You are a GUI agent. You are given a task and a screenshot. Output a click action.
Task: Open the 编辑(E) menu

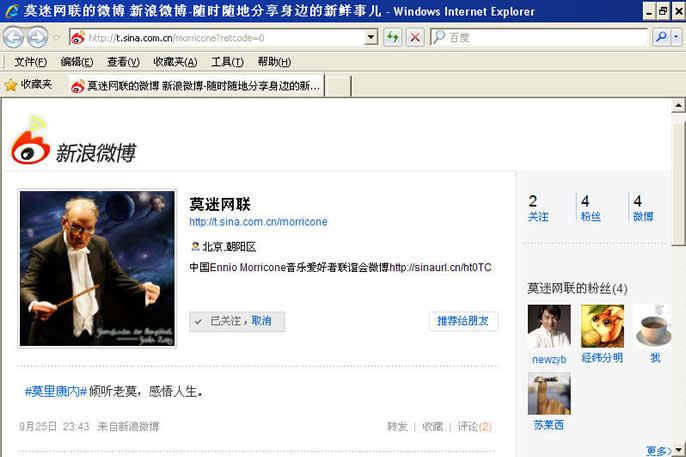pos(77,62)
